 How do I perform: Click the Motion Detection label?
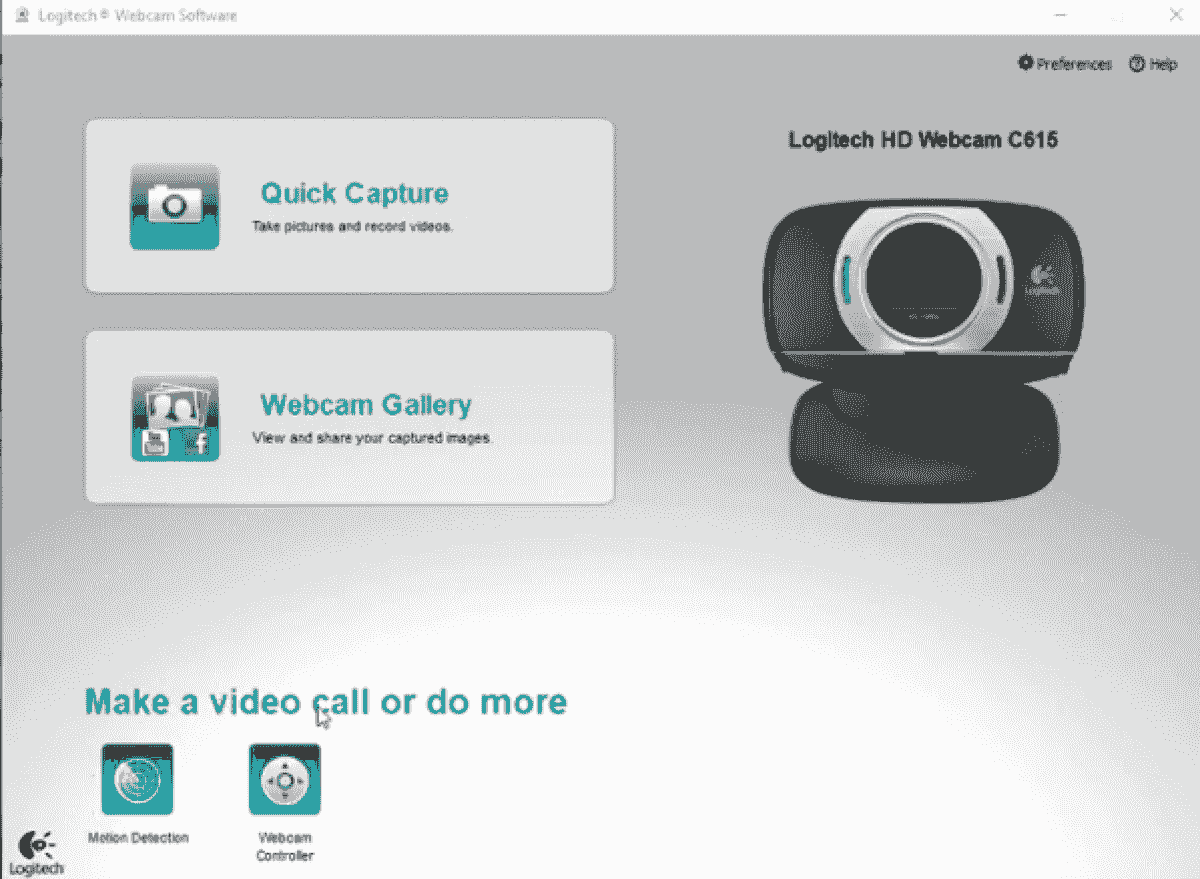pyautogui.click(x=138, y=838)
